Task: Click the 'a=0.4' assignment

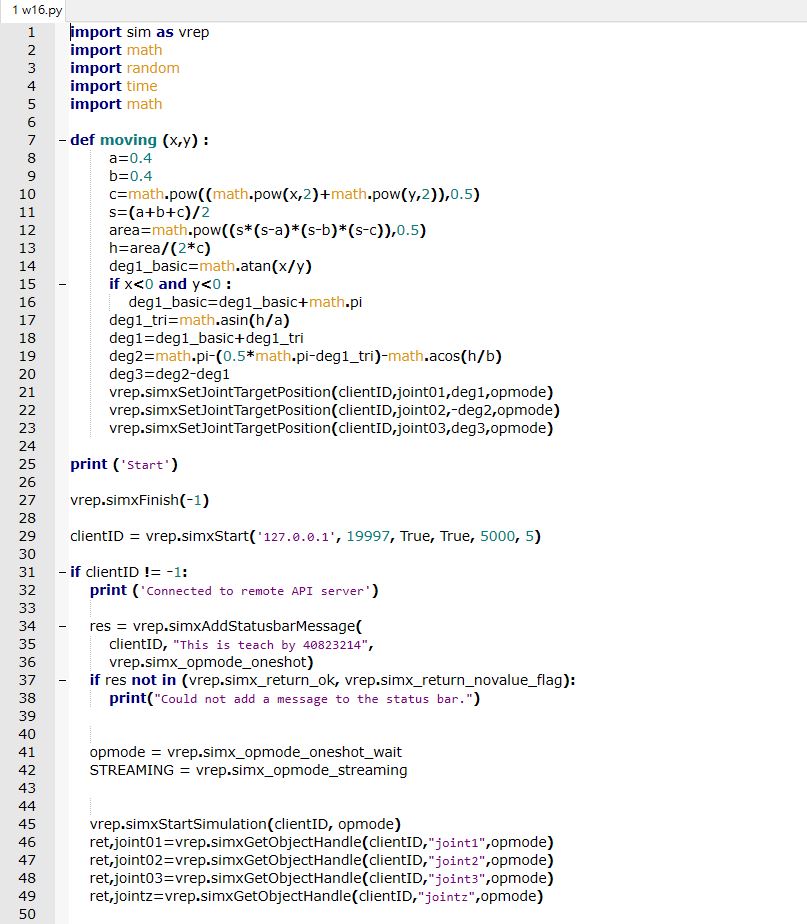Action: coord(130,159)
